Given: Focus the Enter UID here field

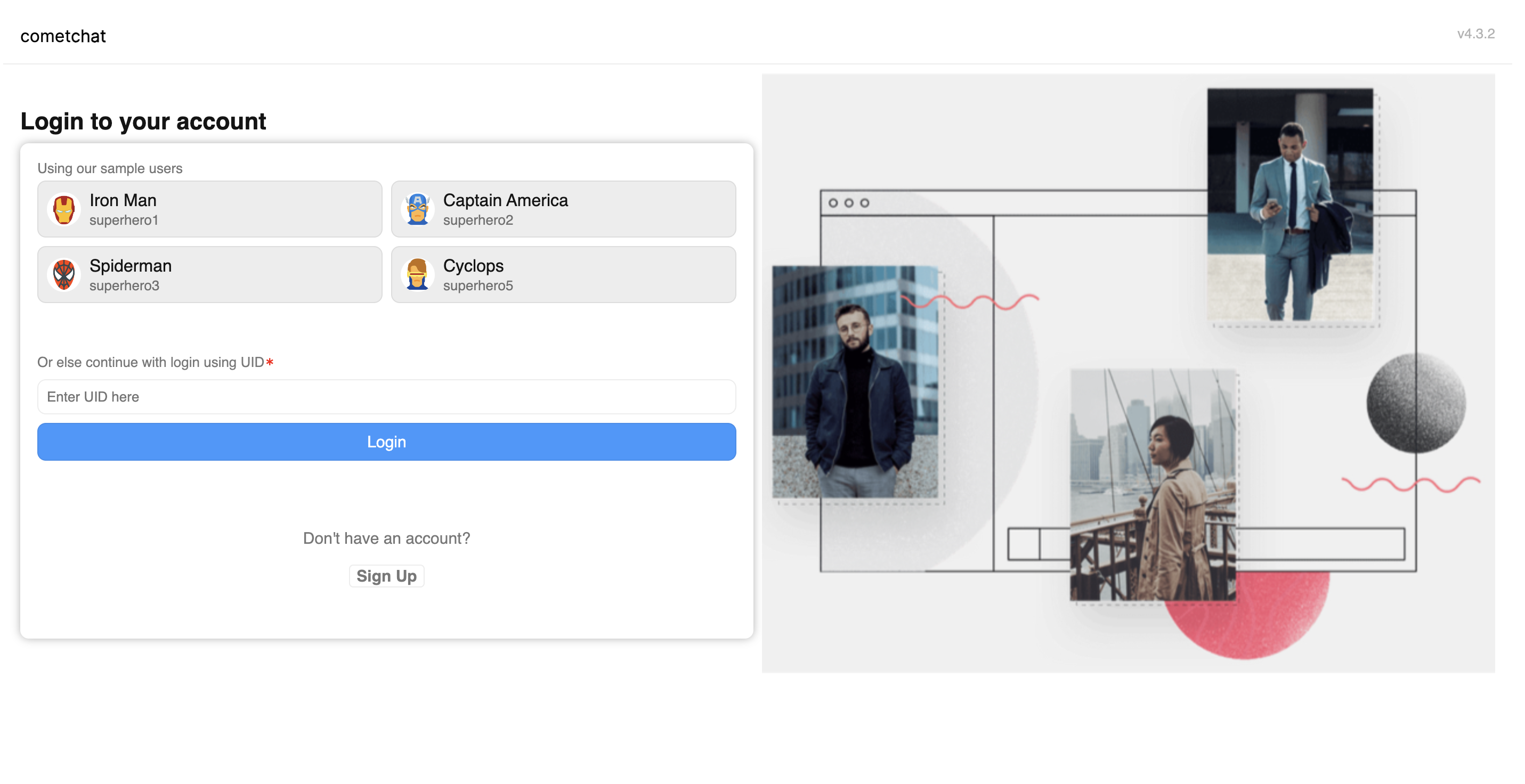Looking at the screenshot, I should pos(386,397).
